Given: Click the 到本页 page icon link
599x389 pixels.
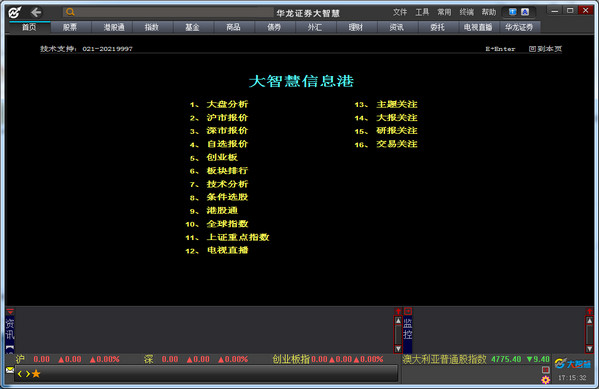Looking at the screenshot, I should click(x=545, y=49).
